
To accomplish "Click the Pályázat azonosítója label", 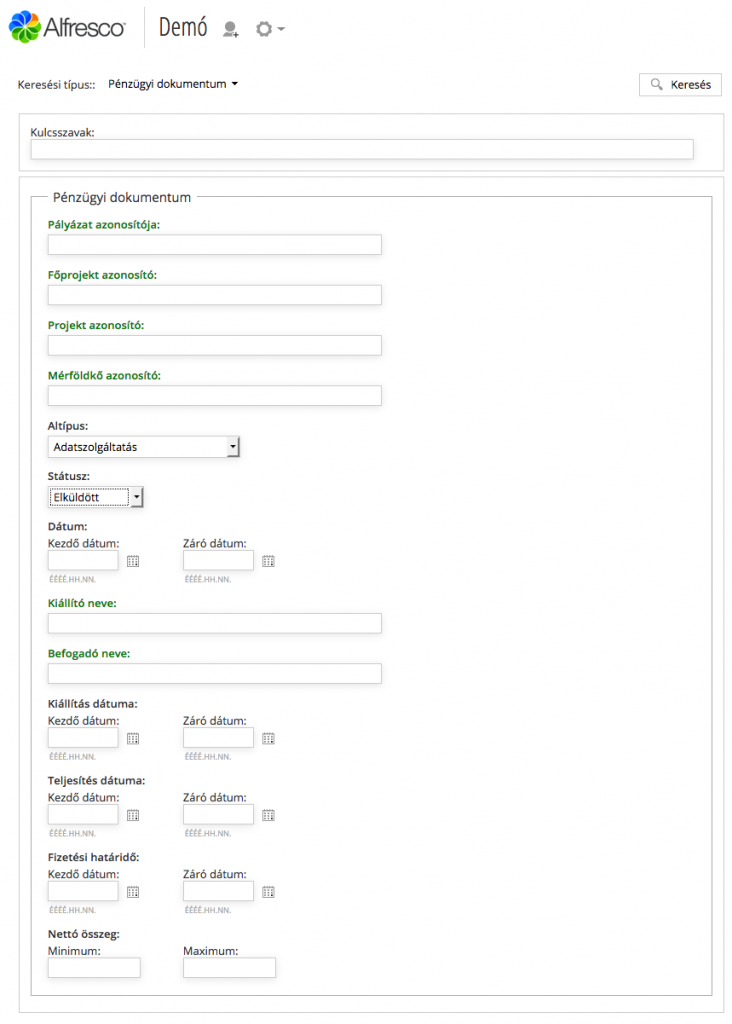I will coord(104,225).
